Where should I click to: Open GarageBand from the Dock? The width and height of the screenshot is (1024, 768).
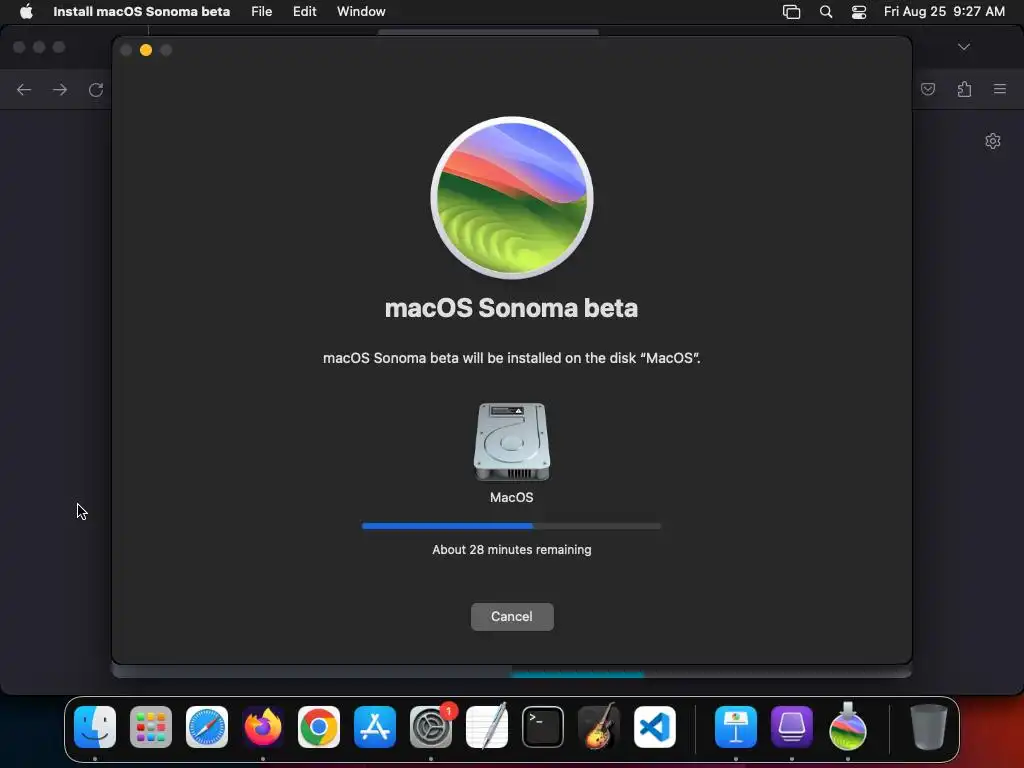(599, 727)
